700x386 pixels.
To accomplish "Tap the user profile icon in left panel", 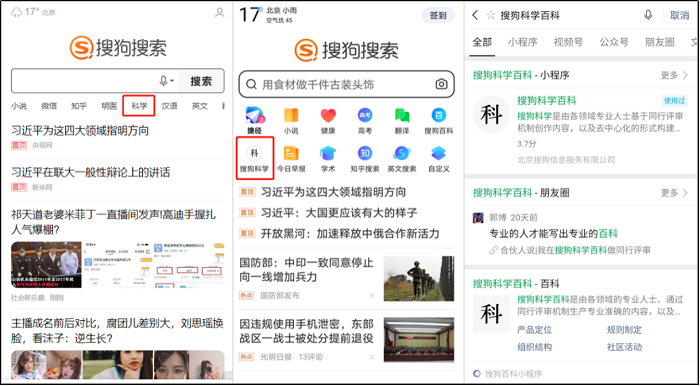I will point(219,12).
